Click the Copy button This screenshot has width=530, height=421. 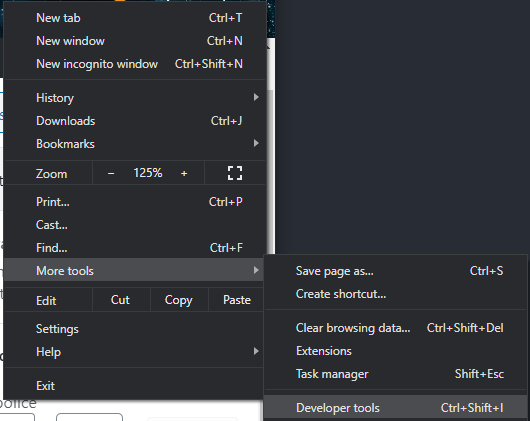[179, 300]
